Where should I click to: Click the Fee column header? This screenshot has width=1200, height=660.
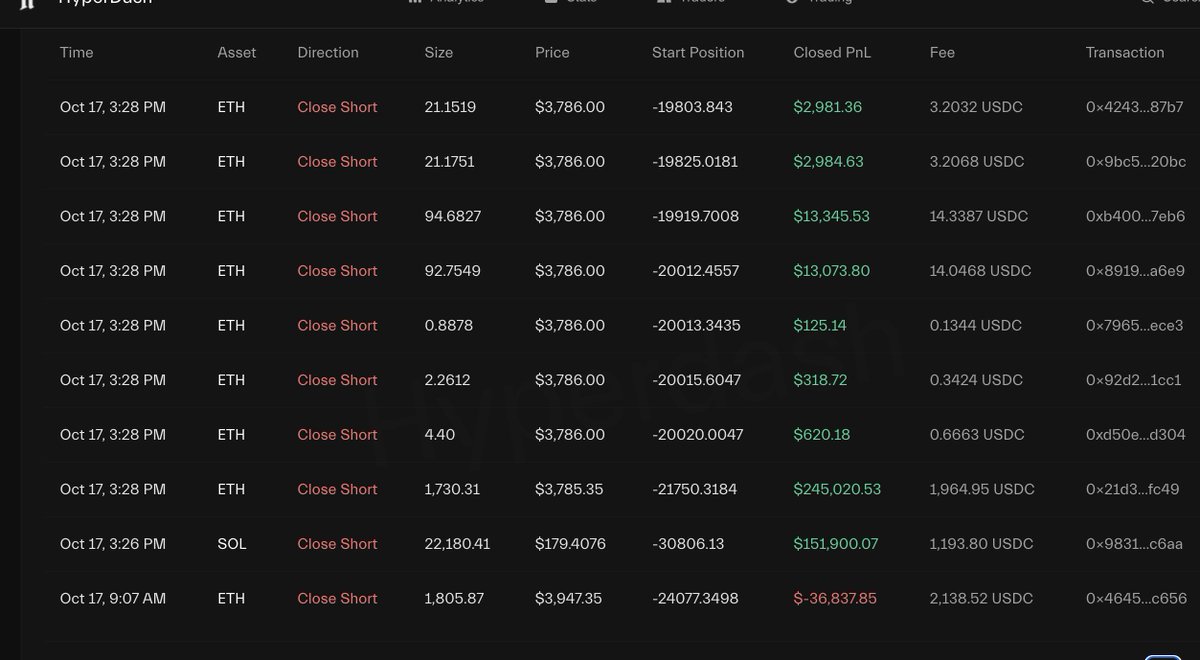point(942,52)
